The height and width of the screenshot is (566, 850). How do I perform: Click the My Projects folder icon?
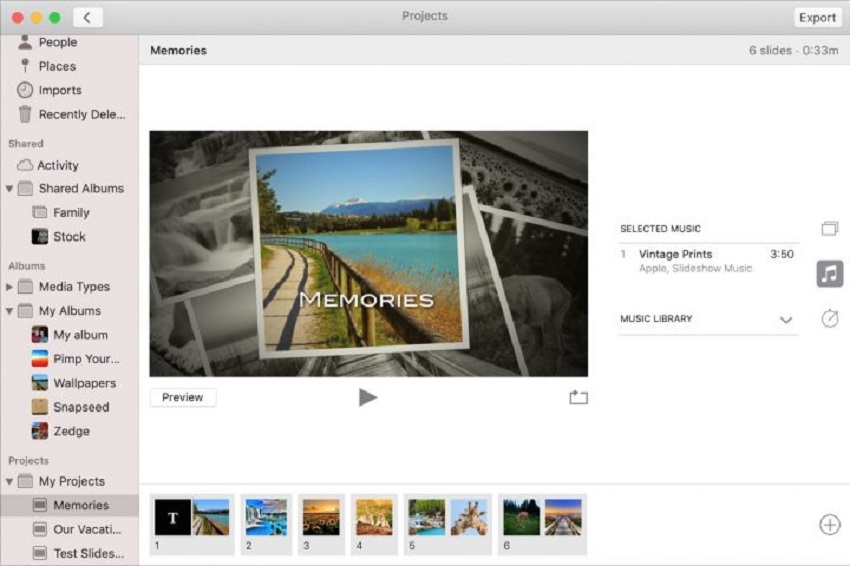click(25, 481)
